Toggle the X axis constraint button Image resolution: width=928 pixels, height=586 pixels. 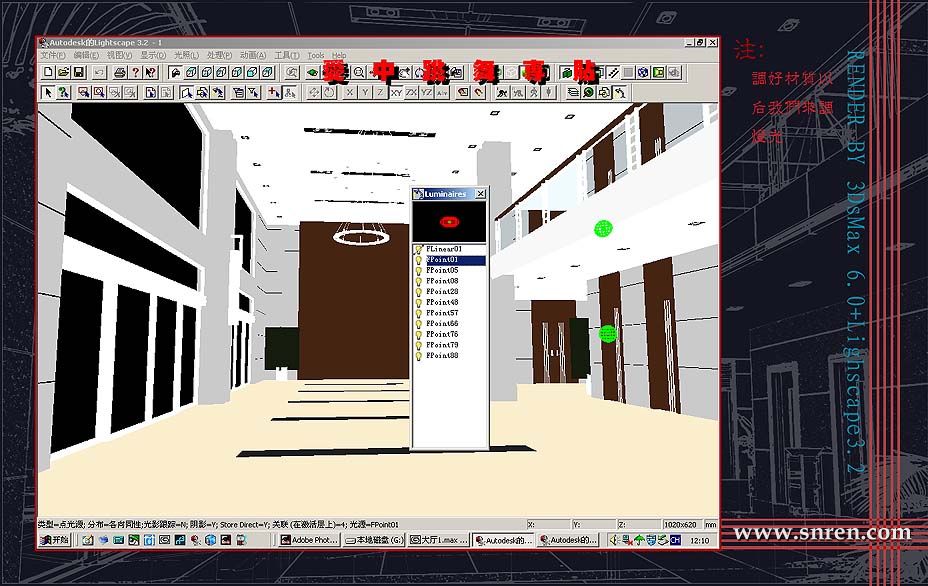point(350,92)
